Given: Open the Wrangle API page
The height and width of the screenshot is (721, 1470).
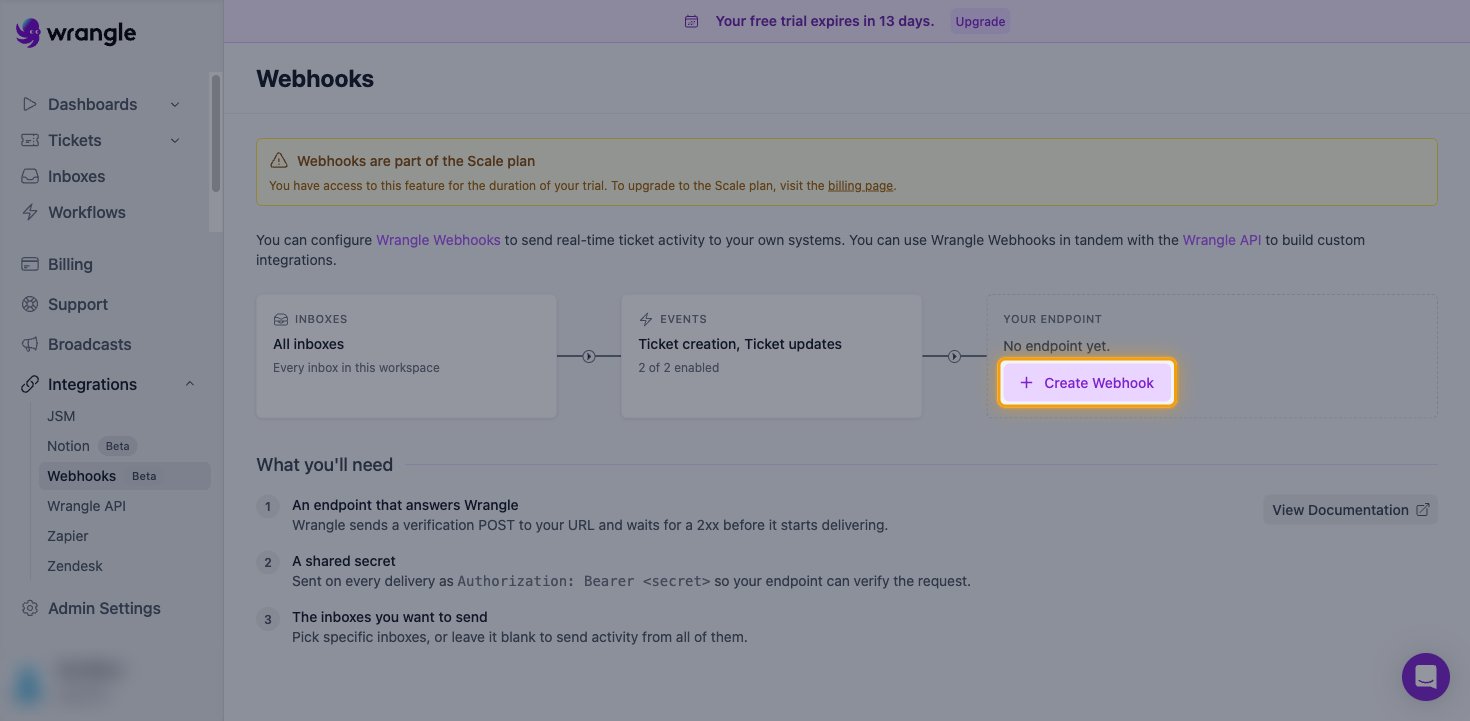Looking at the screenshot, I should [x=86, y=506].
